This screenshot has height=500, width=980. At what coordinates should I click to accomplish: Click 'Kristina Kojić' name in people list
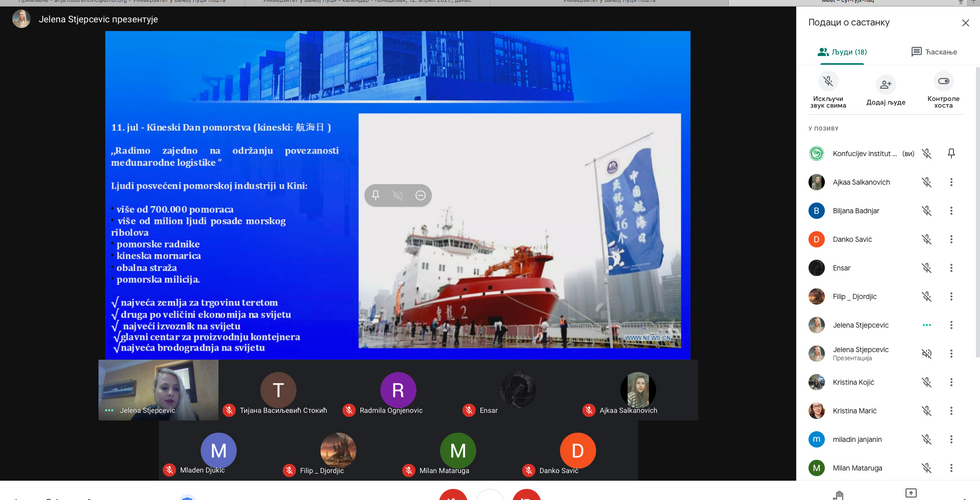pos(853,382)
